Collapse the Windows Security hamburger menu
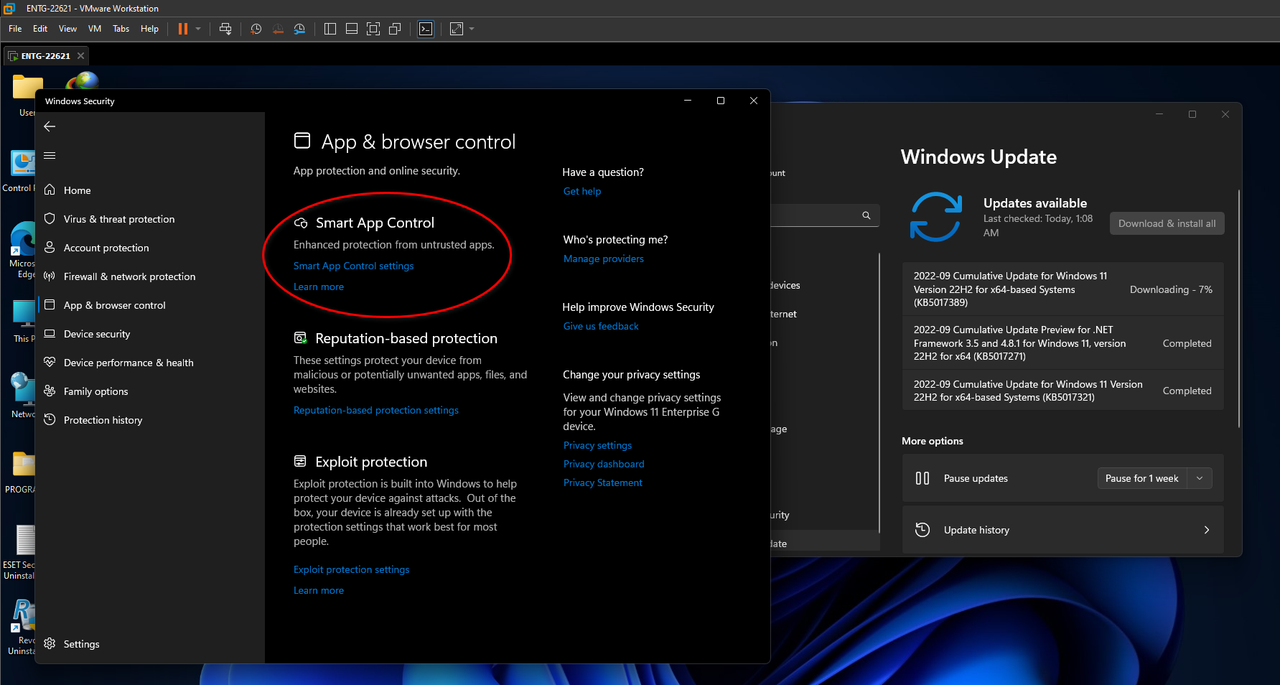The width and height of the screenshot is (1280, 685). point(49,156)
